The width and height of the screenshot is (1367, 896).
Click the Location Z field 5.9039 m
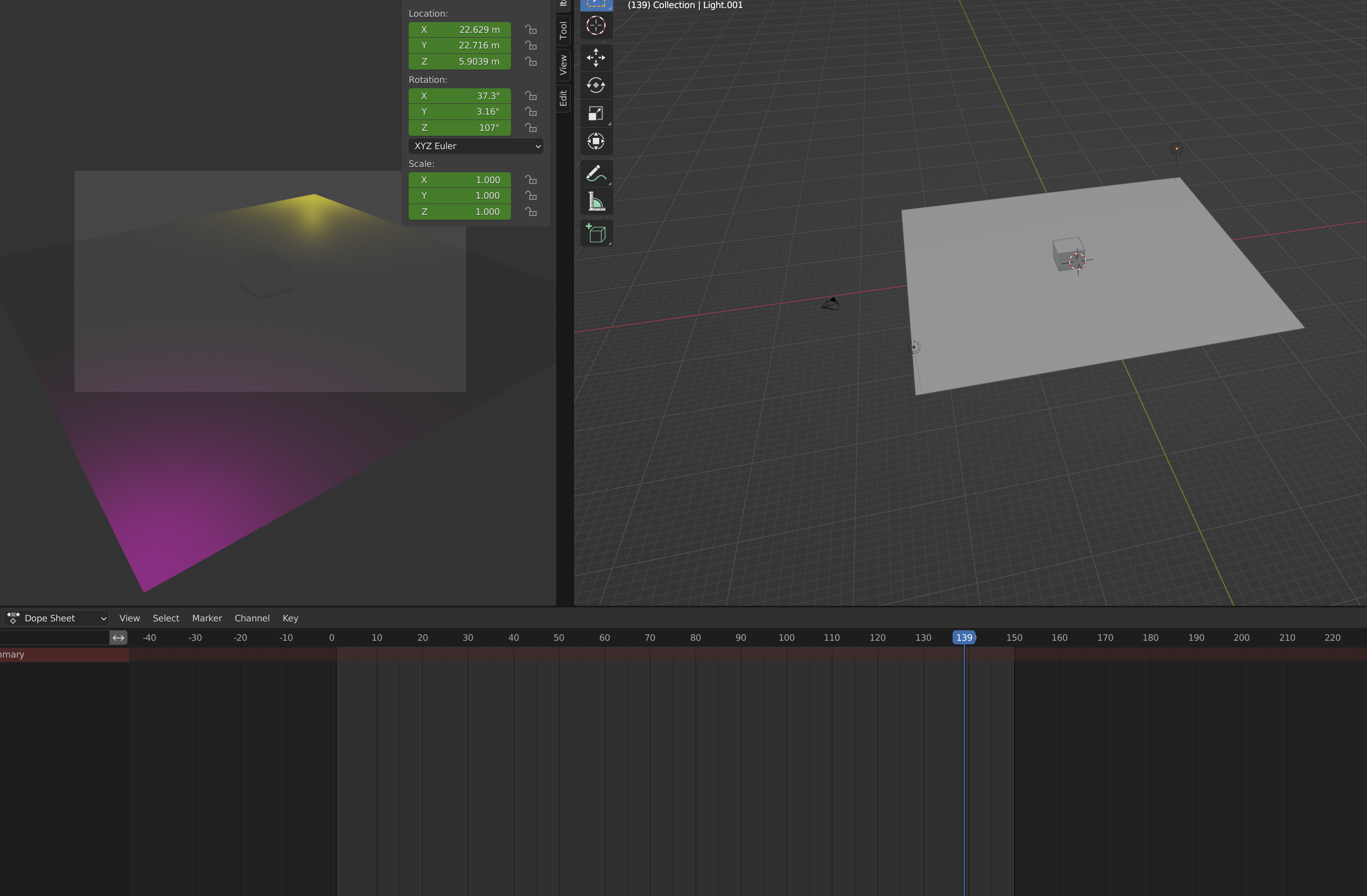click(459, 61)
